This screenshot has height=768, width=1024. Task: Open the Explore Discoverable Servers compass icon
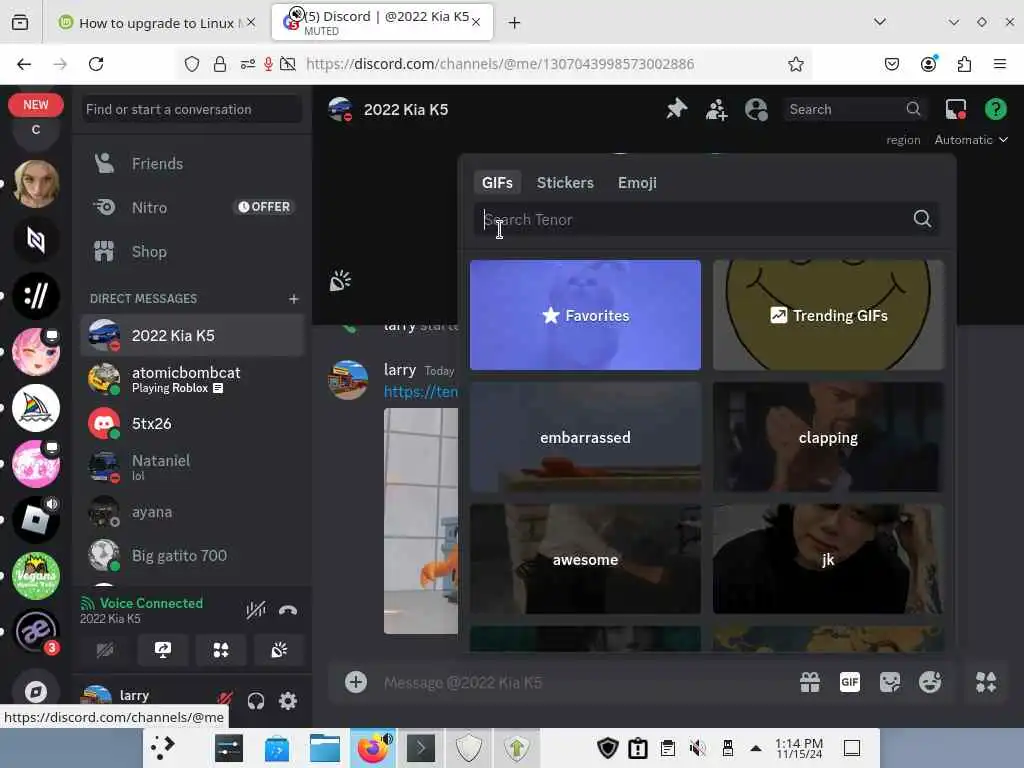[36, 691]
